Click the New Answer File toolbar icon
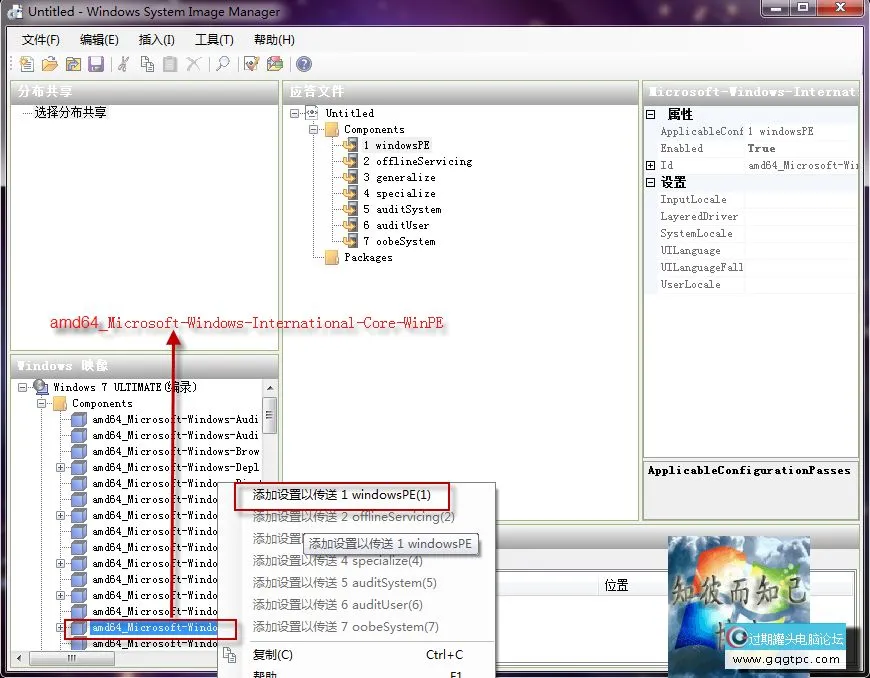Viewport: 870px width, 678px height. [26, 64]
